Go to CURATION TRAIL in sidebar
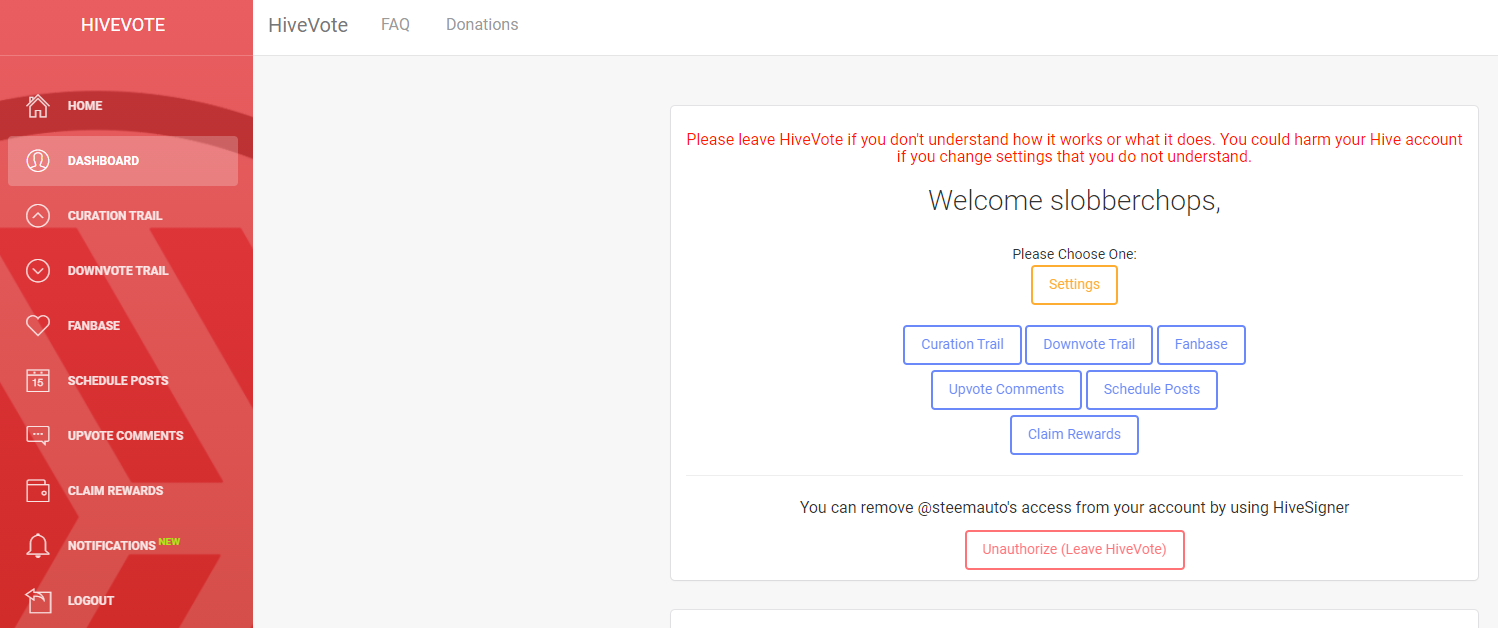 click(x=123, y=216)
